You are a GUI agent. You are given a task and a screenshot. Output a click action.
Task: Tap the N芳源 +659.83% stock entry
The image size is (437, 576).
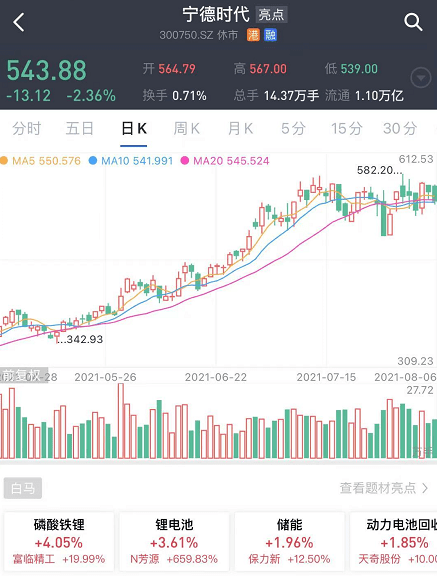click(174, 559)
